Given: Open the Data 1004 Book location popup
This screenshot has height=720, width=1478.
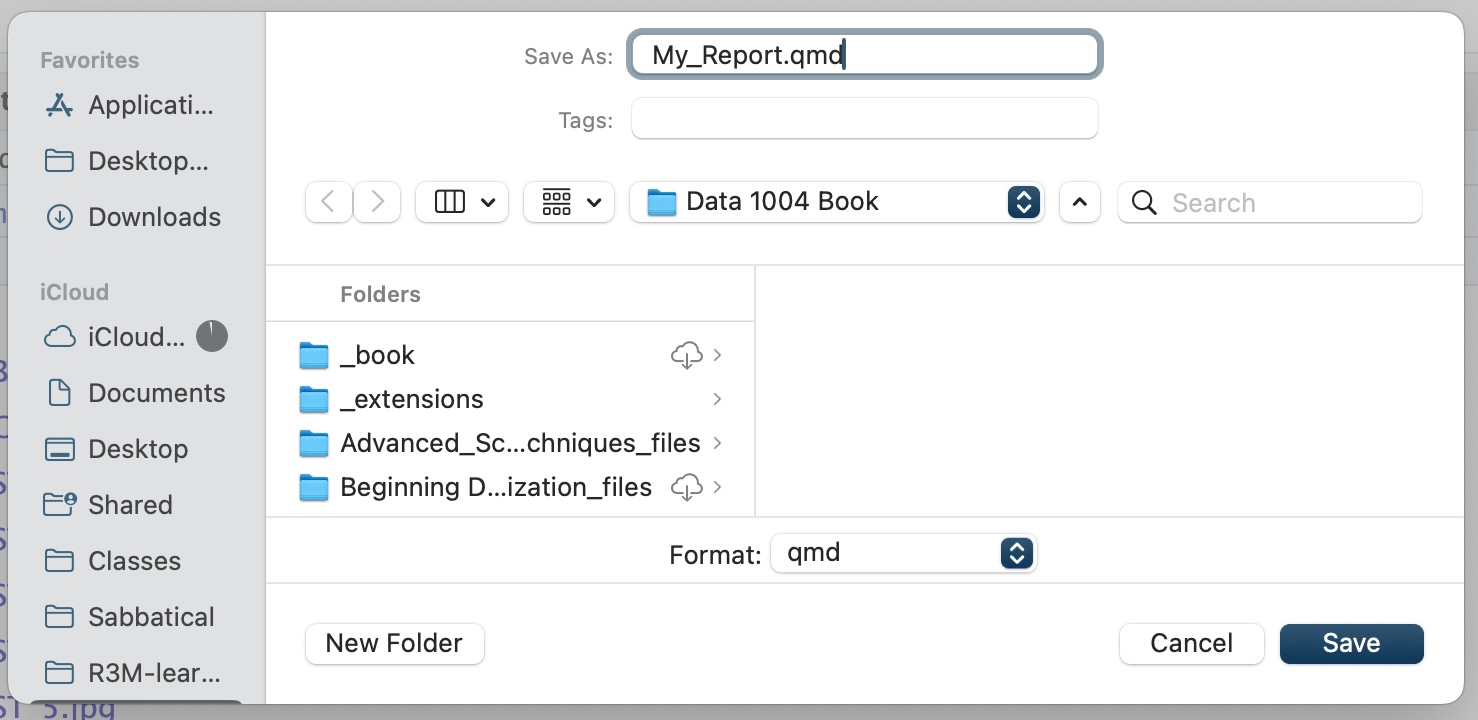Looking at the screenshot, I should point(836,202).
